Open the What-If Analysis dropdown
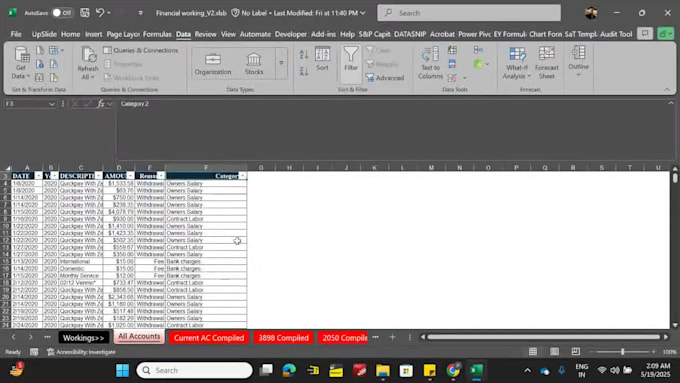This screenshot has width=680, height=383. click(x=517, y=63)
